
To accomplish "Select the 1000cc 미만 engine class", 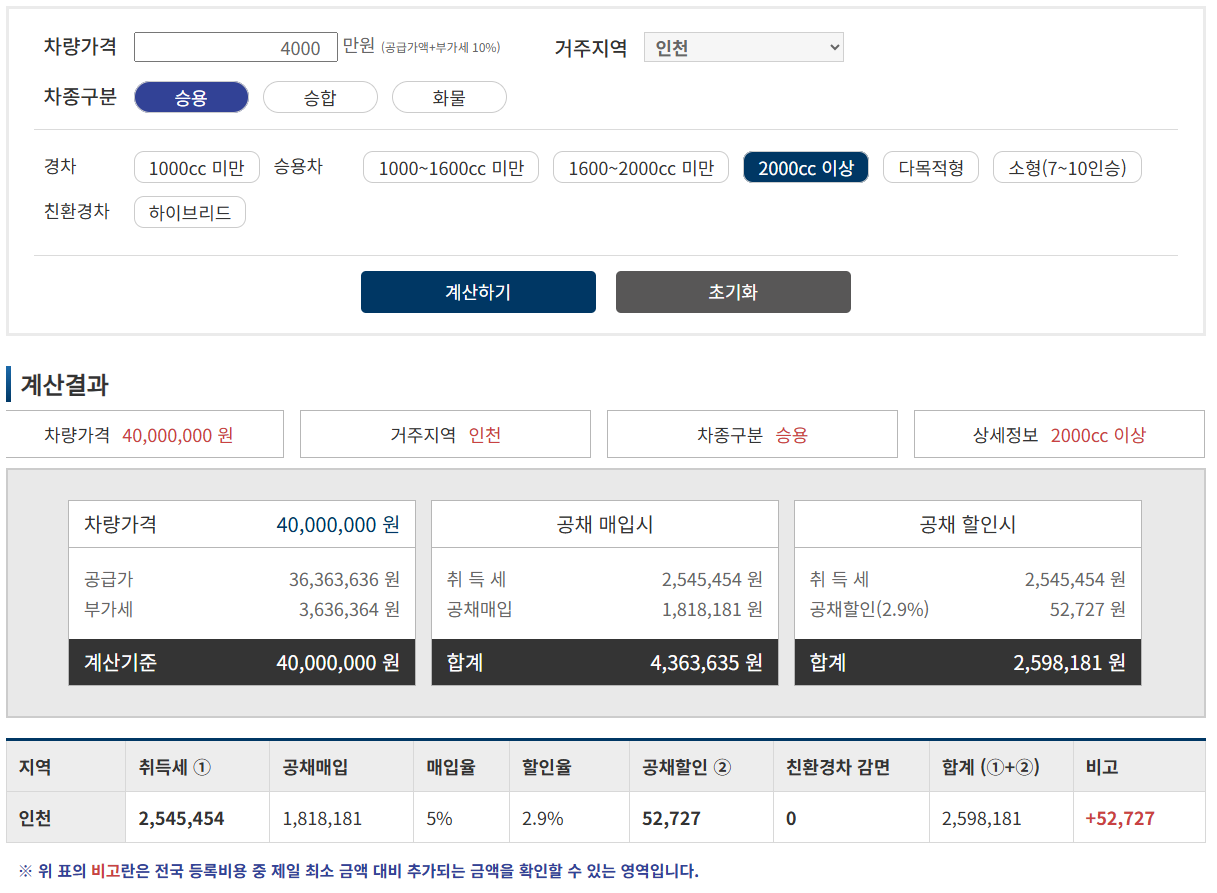I will click(x=196, y=167).
